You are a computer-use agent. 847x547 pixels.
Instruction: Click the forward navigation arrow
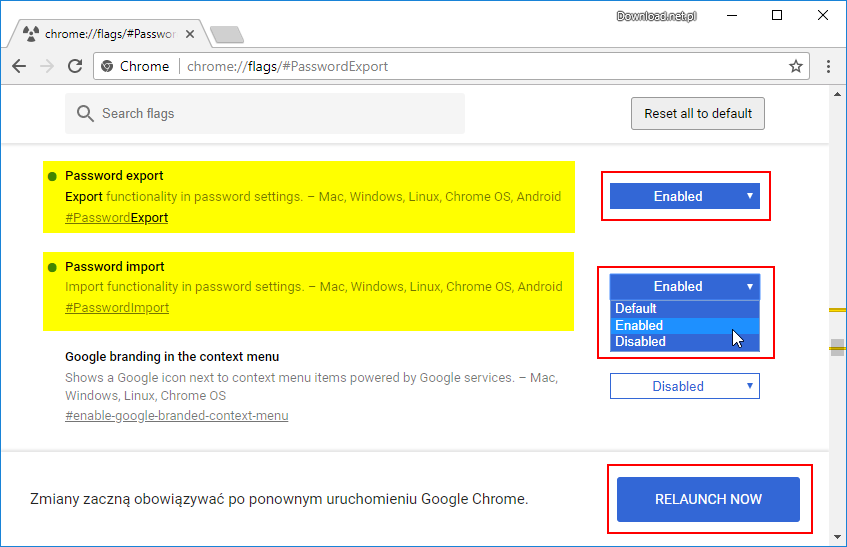tap(47, 66)
